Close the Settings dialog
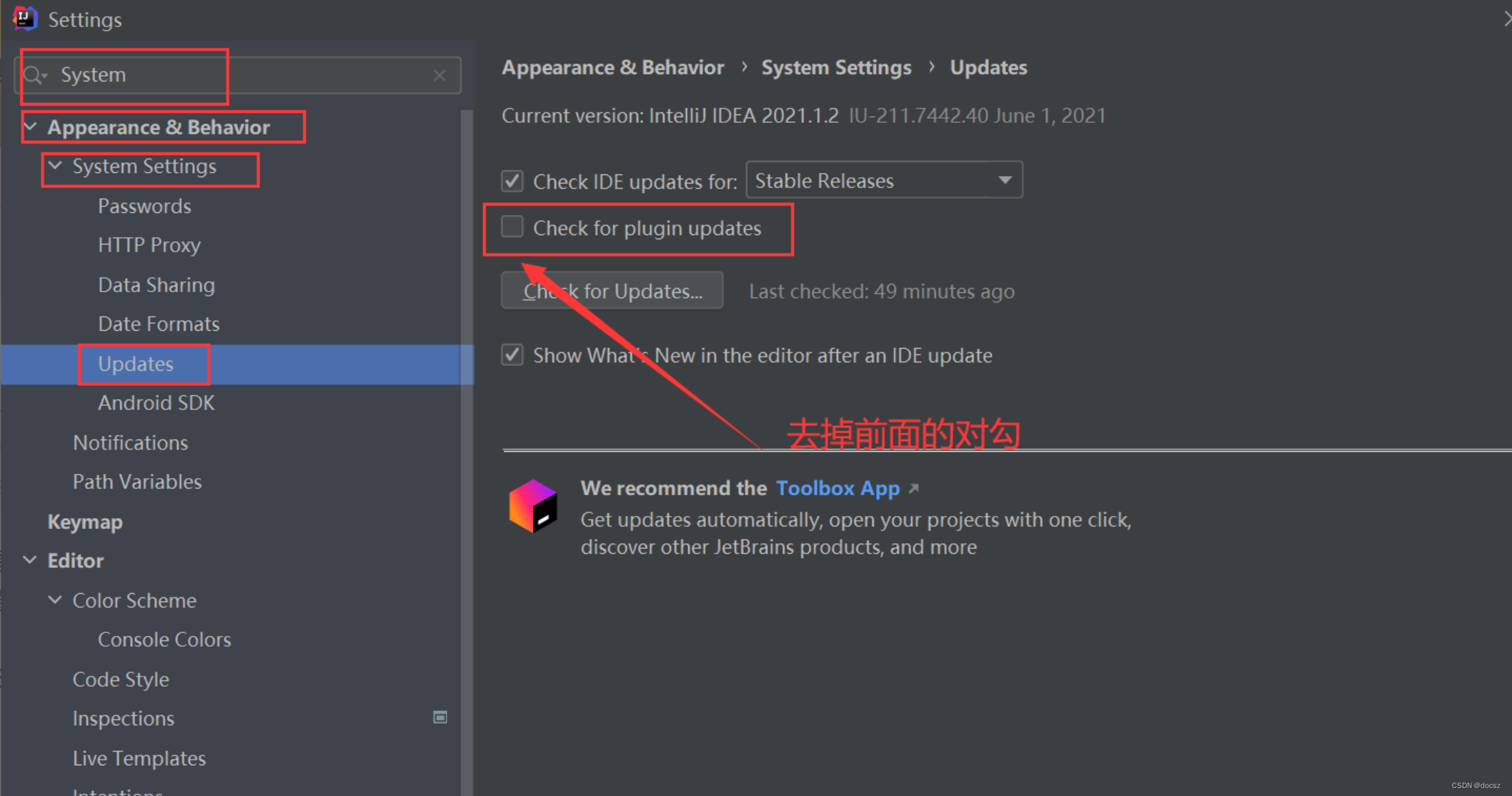This screenshot has width=1512, height=796. [x=1506, y=19]
